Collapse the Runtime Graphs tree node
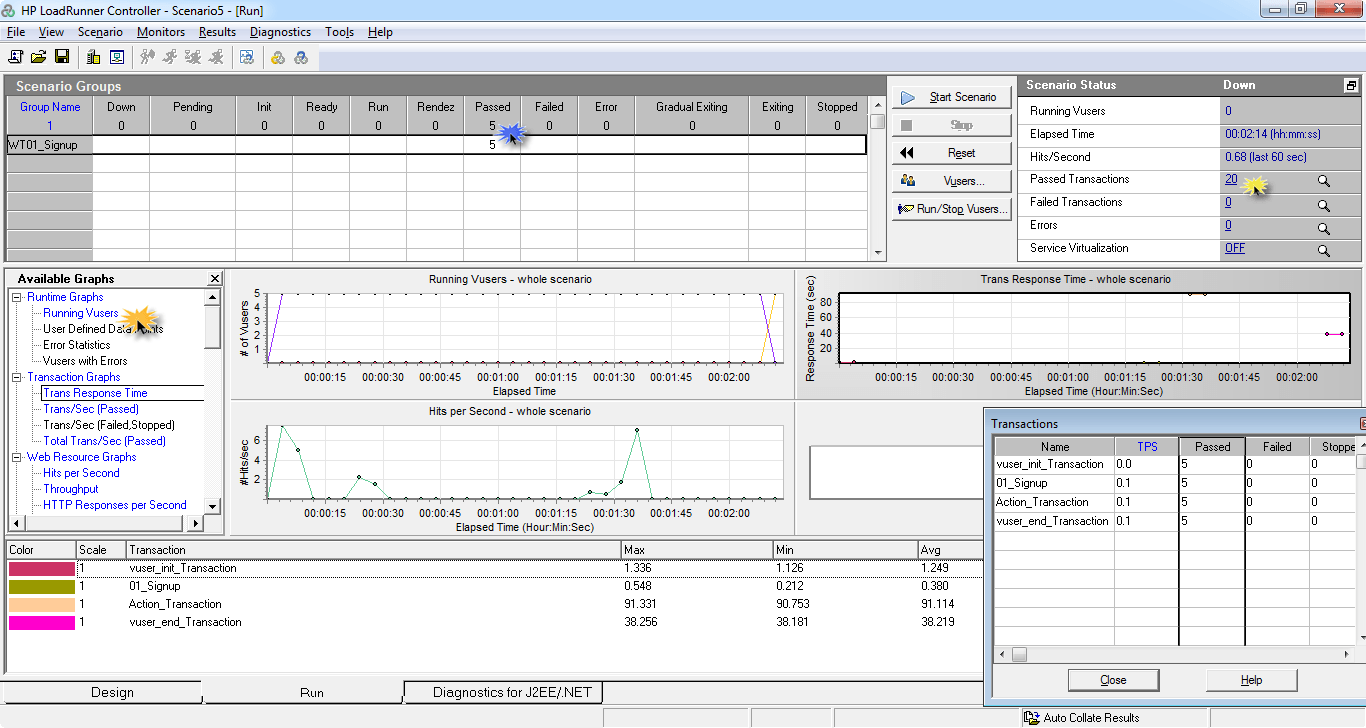Viewport: 1366px width, 728px height. (x=17, y=297)
